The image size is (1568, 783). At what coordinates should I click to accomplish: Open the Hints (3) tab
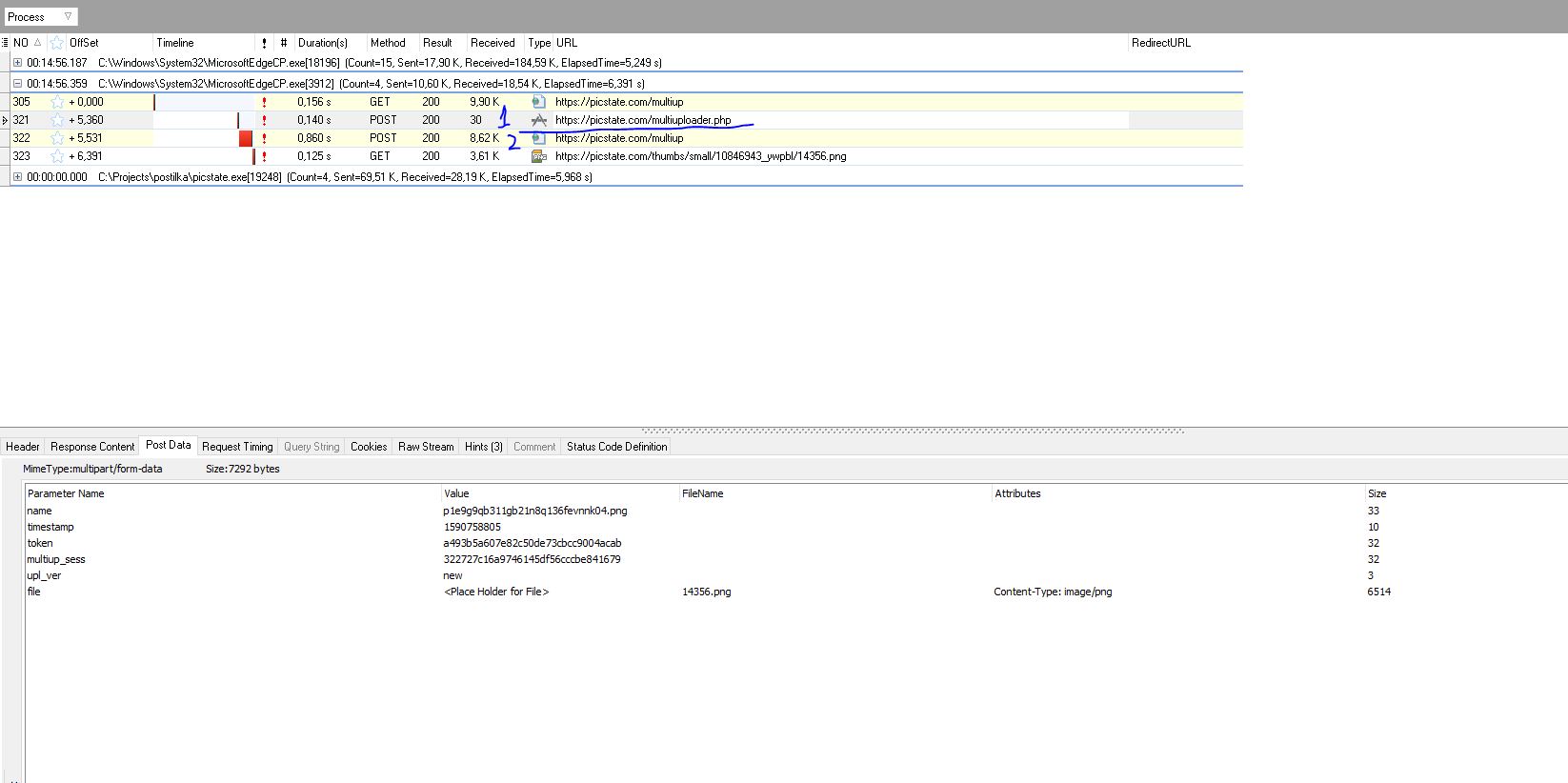point(483,447)
